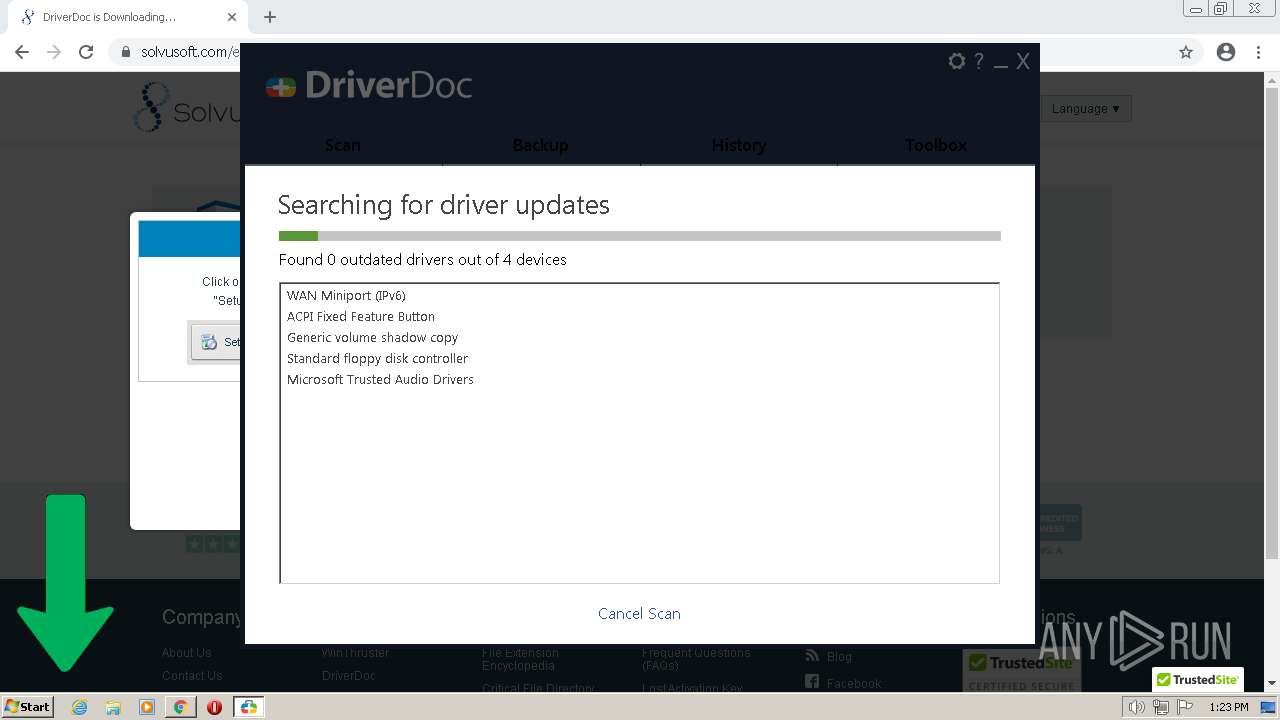Click the DriverDoc logo
Viewport: 1280px width, 720px height.
pyautogui.click(x=369, y=86)
